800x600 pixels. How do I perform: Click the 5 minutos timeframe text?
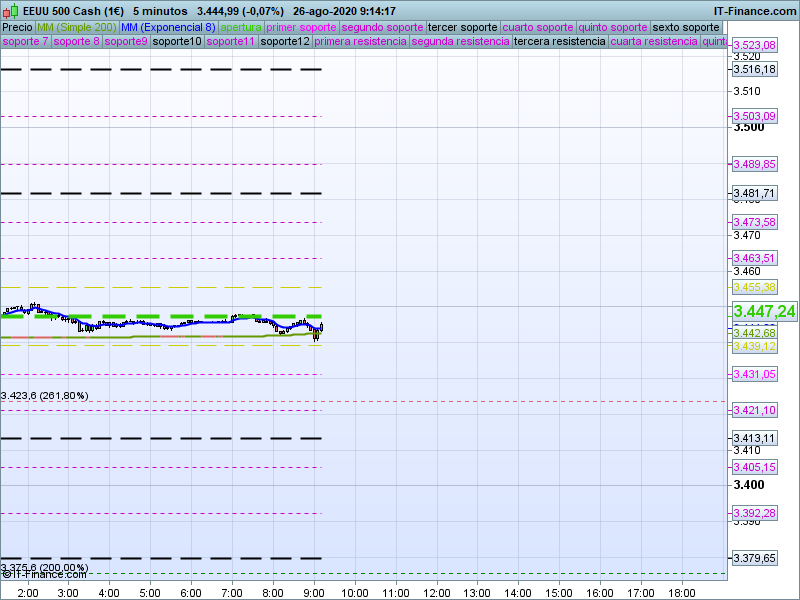pos(160,11)
